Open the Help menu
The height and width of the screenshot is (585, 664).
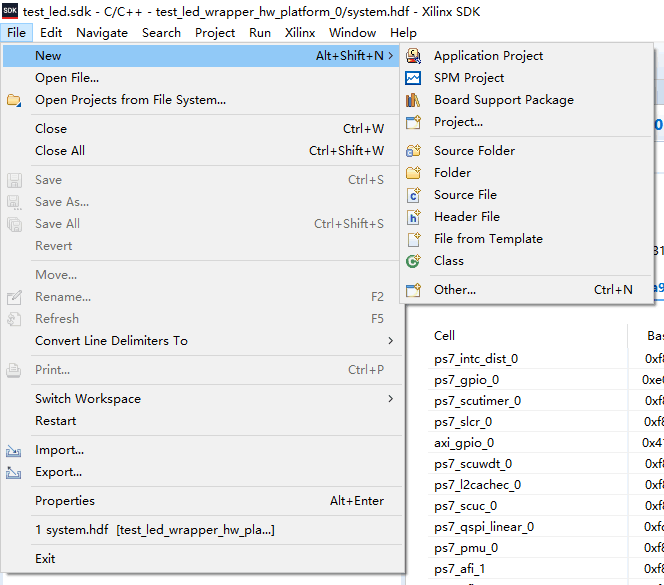[403, 33]
